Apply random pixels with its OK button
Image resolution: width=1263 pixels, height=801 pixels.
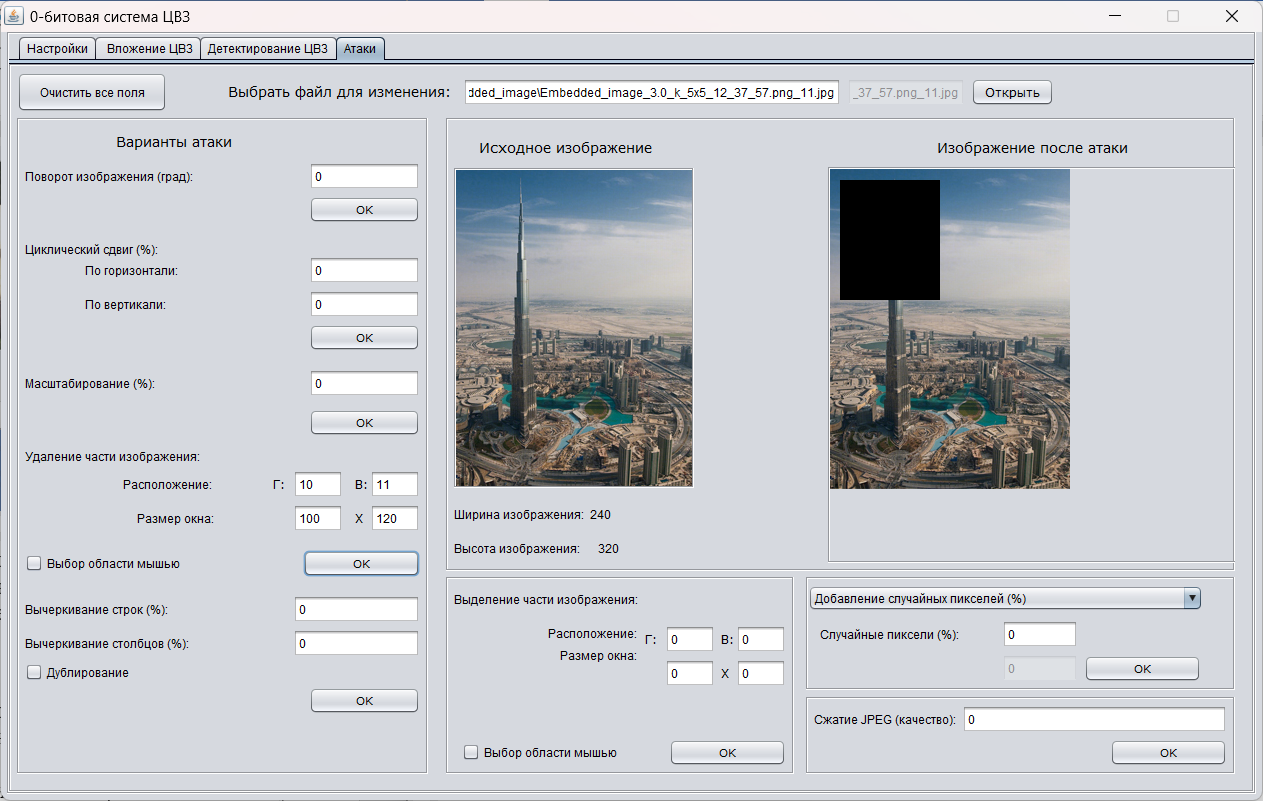click(x=1142, y=668)
